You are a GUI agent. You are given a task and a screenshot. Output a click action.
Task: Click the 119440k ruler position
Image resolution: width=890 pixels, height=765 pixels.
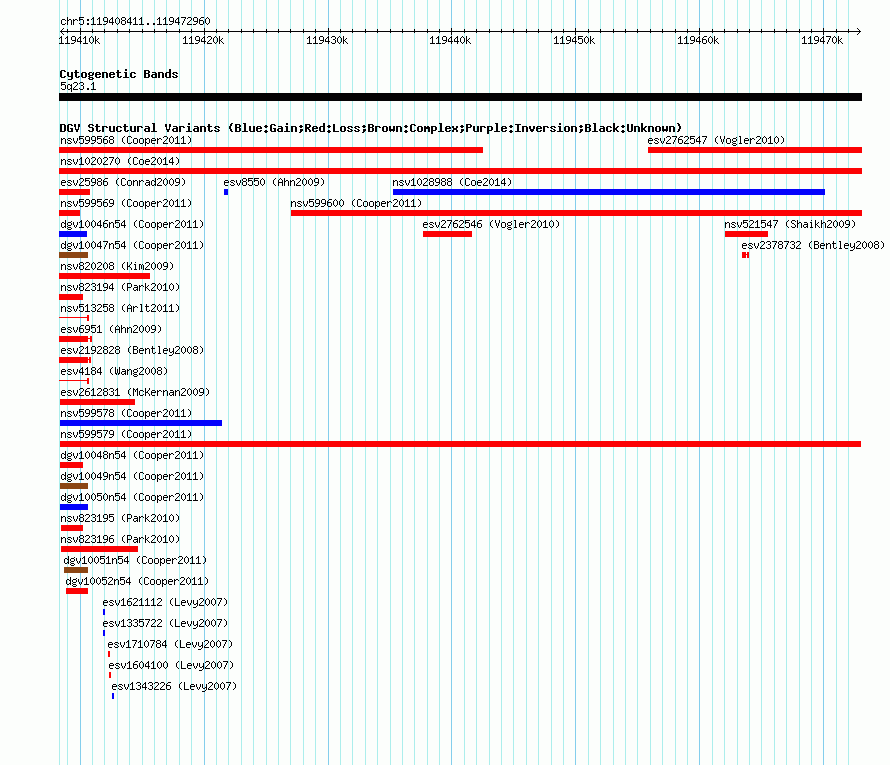450,40
